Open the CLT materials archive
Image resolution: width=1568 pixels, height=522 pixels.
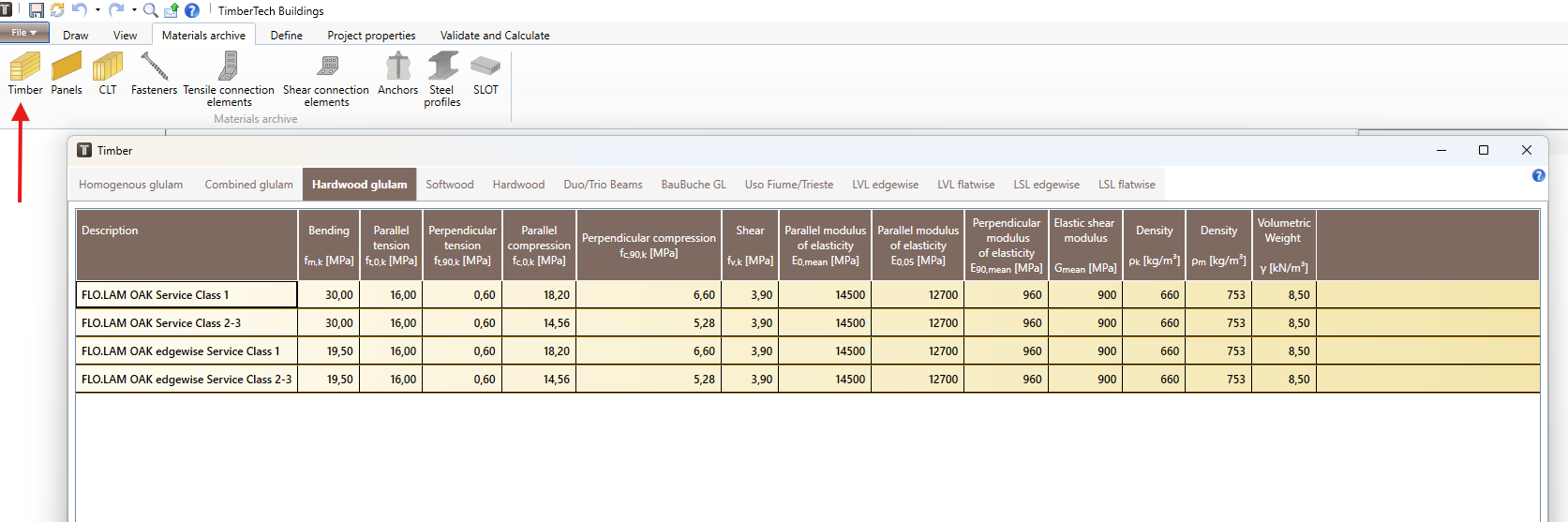[108, 74]
